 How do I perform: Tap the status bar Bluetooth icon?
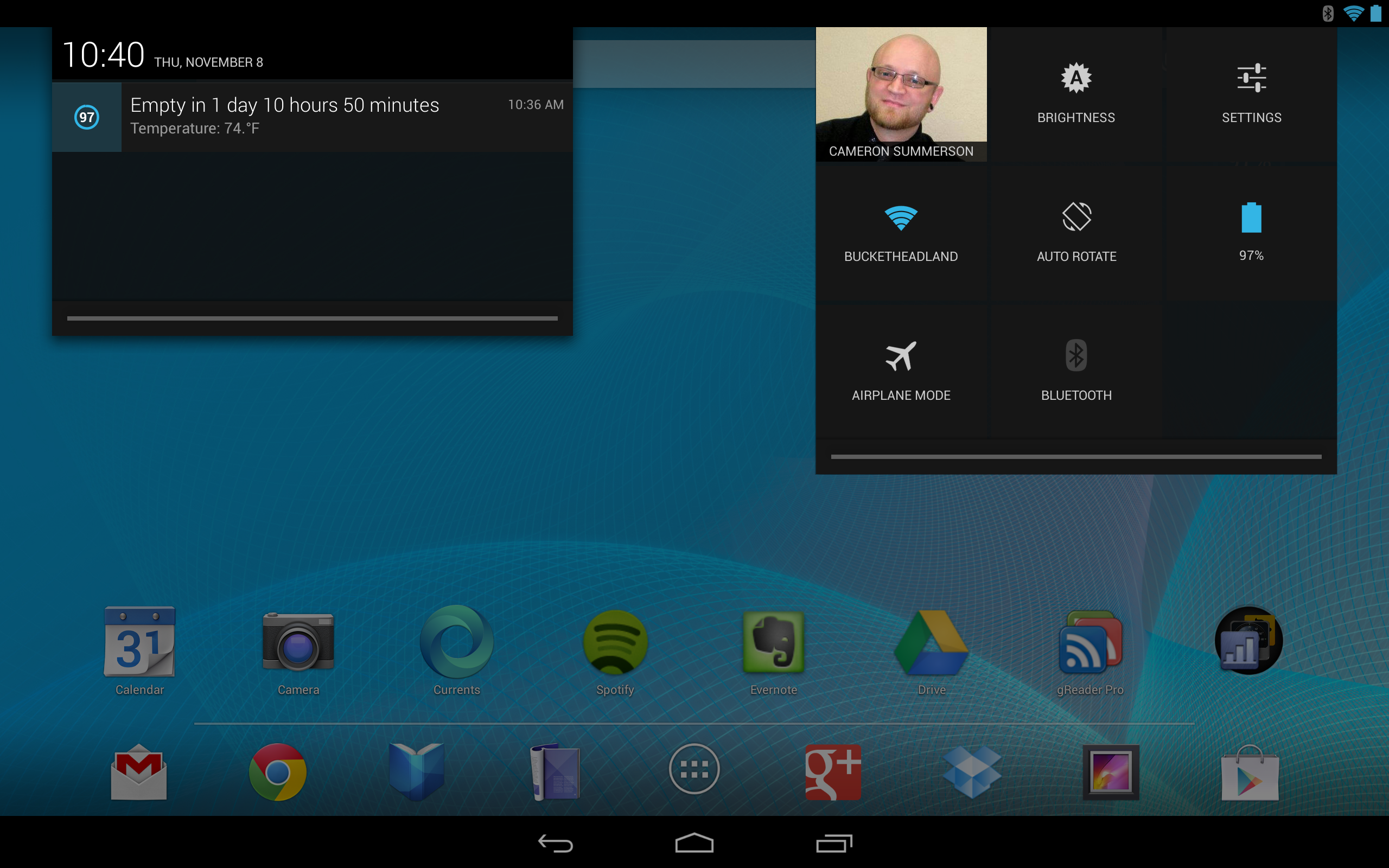coord(1328,13)
